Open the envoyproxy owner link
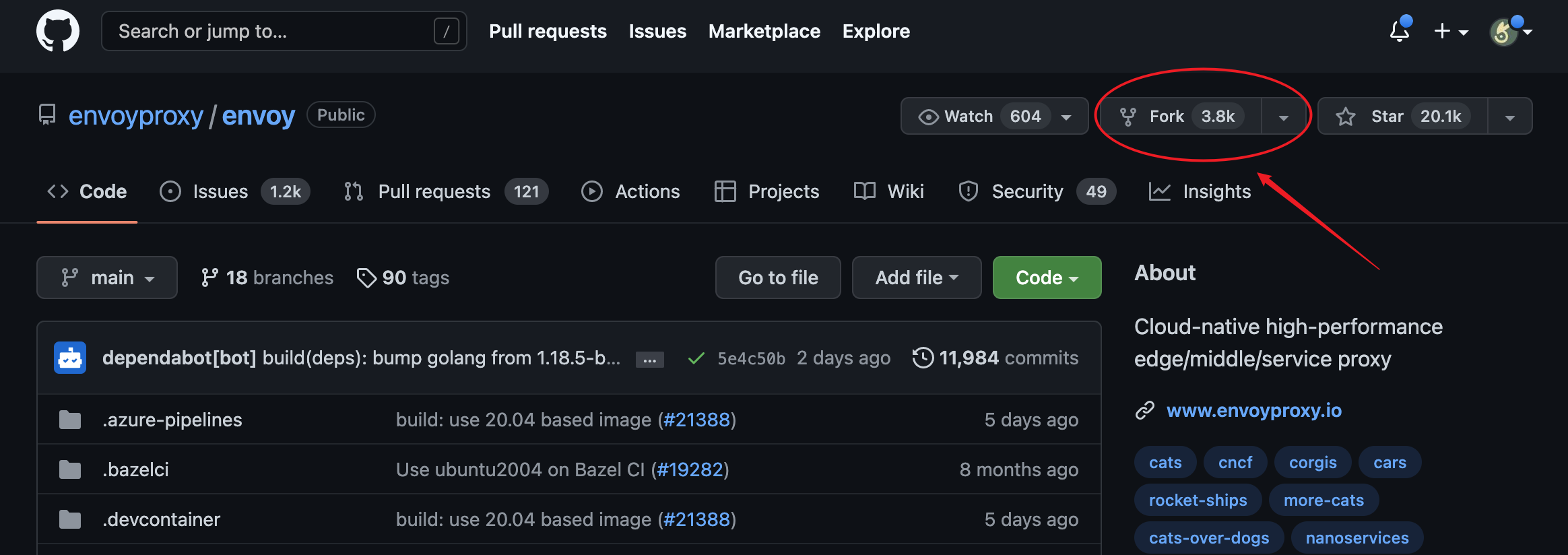This screenshot has width=1568, height=555. coord(136,116)
